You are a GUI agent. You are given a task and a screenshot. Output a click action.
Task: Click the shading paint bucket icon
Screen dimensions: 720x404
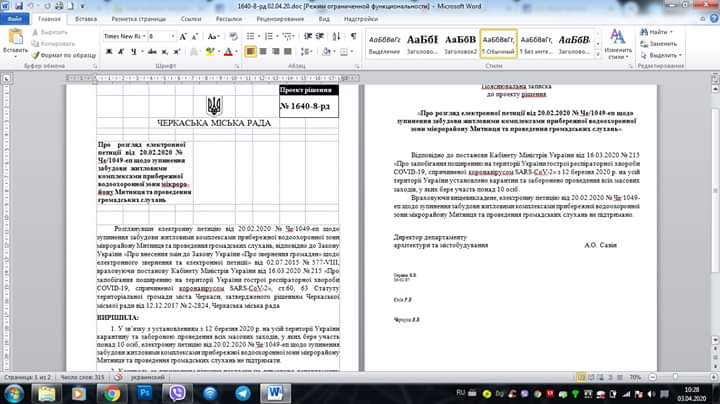(x=326, y=51)
